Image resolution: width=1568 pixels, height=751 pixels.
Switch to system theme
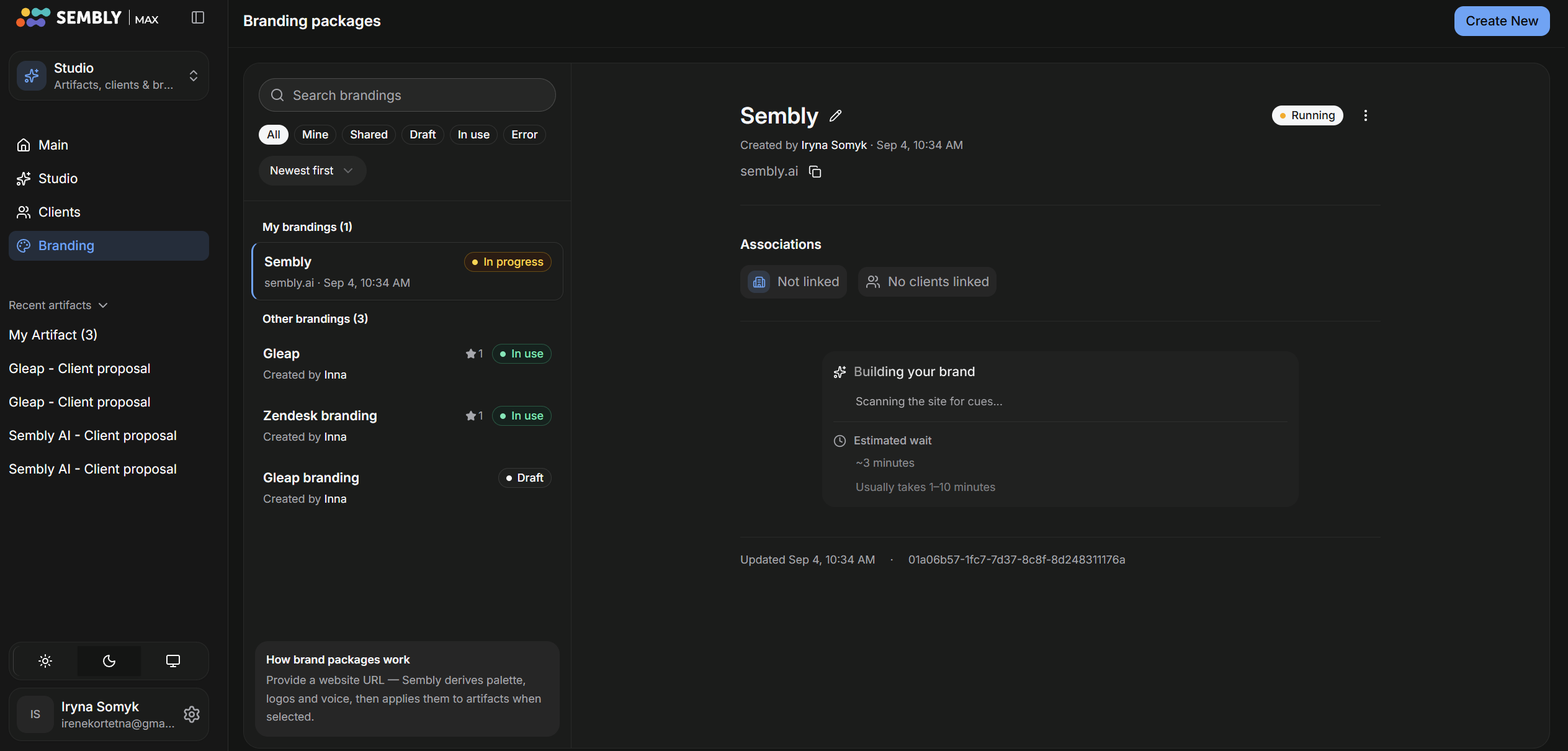point(173,661)
